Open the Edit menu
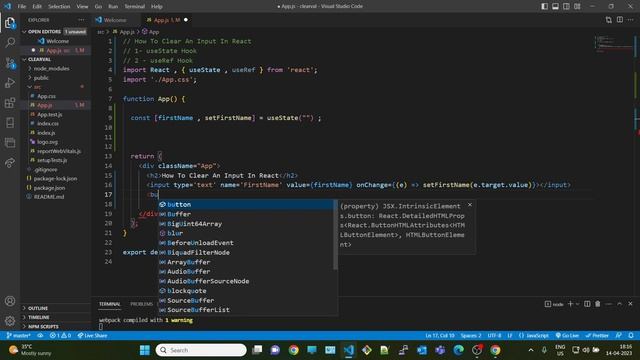This screenshot has height=360, width=640. coord(37,6)
